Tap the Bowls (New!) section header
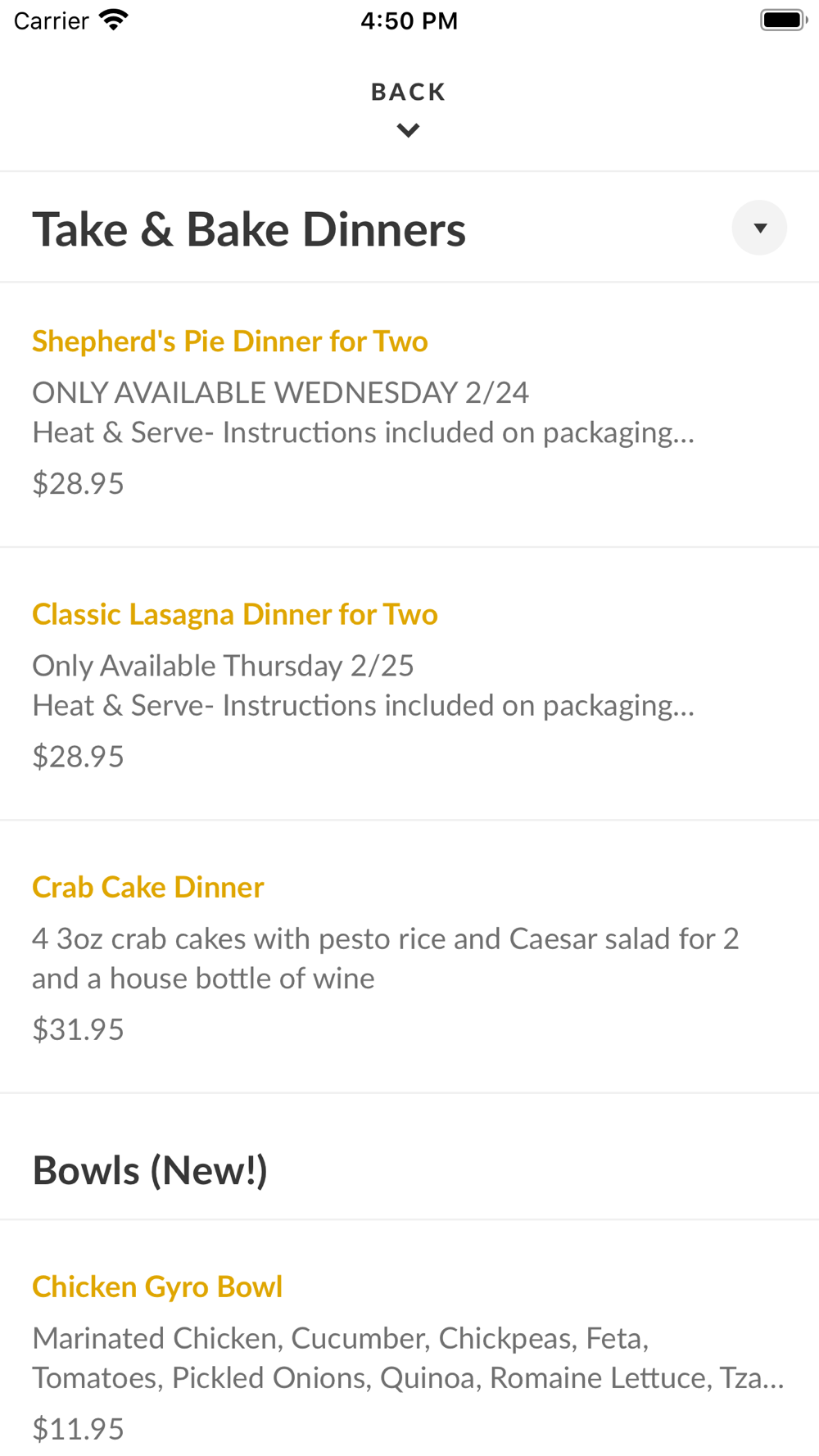This screenshot has width=819, height=1456. tap(150, 1170)
